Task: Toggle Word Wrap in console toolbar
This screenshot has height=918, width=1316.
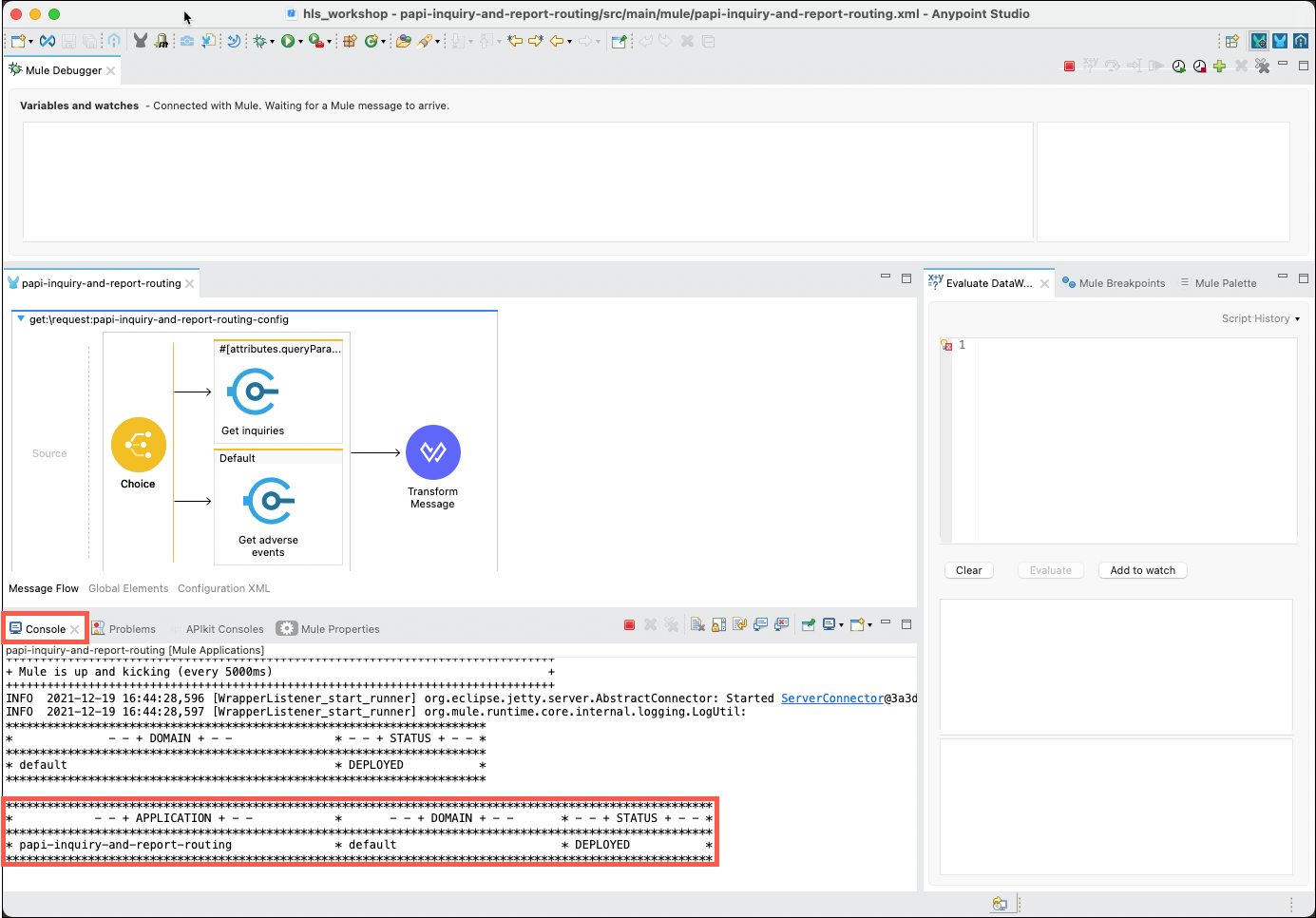Action: coord(739,624)
